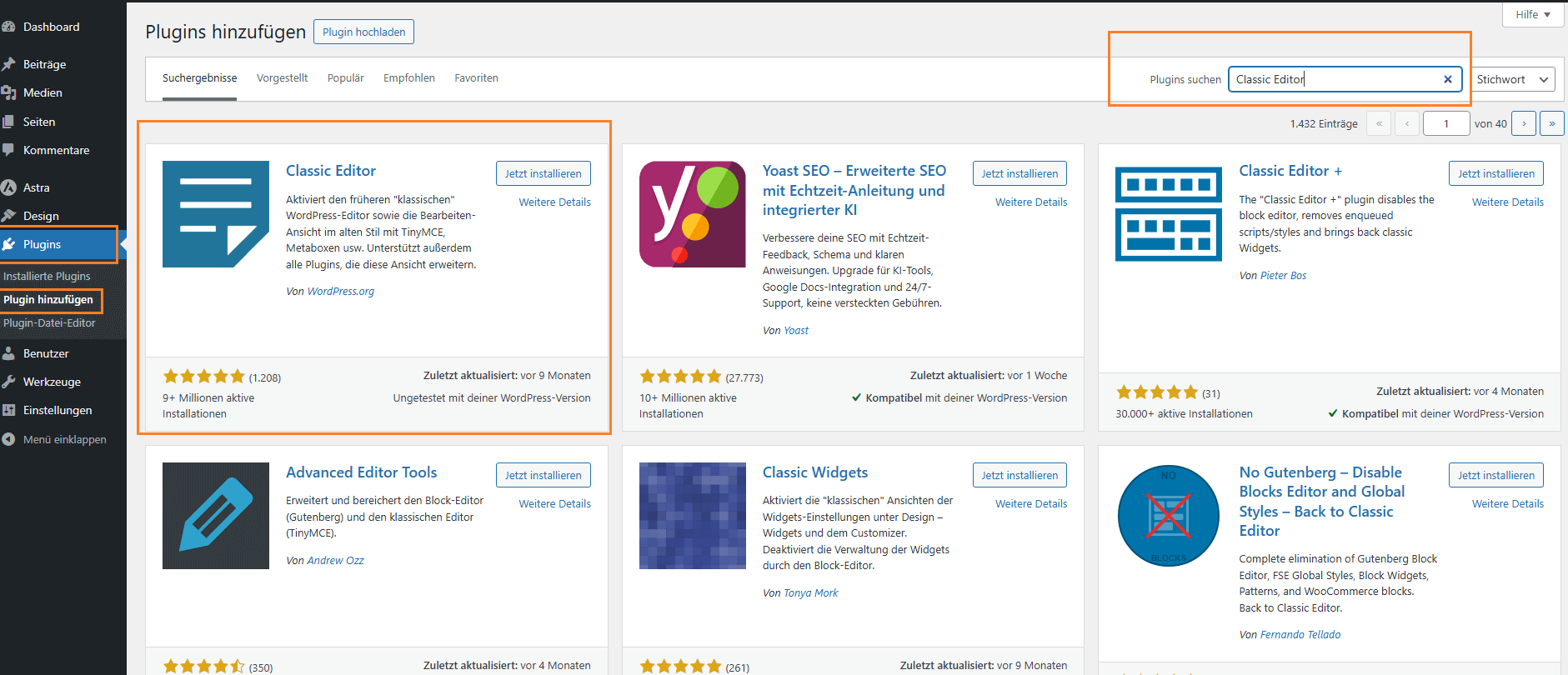Image resolution: width=1568 pixels, height=675 pixels.
Task: Open the Pieter Bos author link
Action: pos(1283,275)
